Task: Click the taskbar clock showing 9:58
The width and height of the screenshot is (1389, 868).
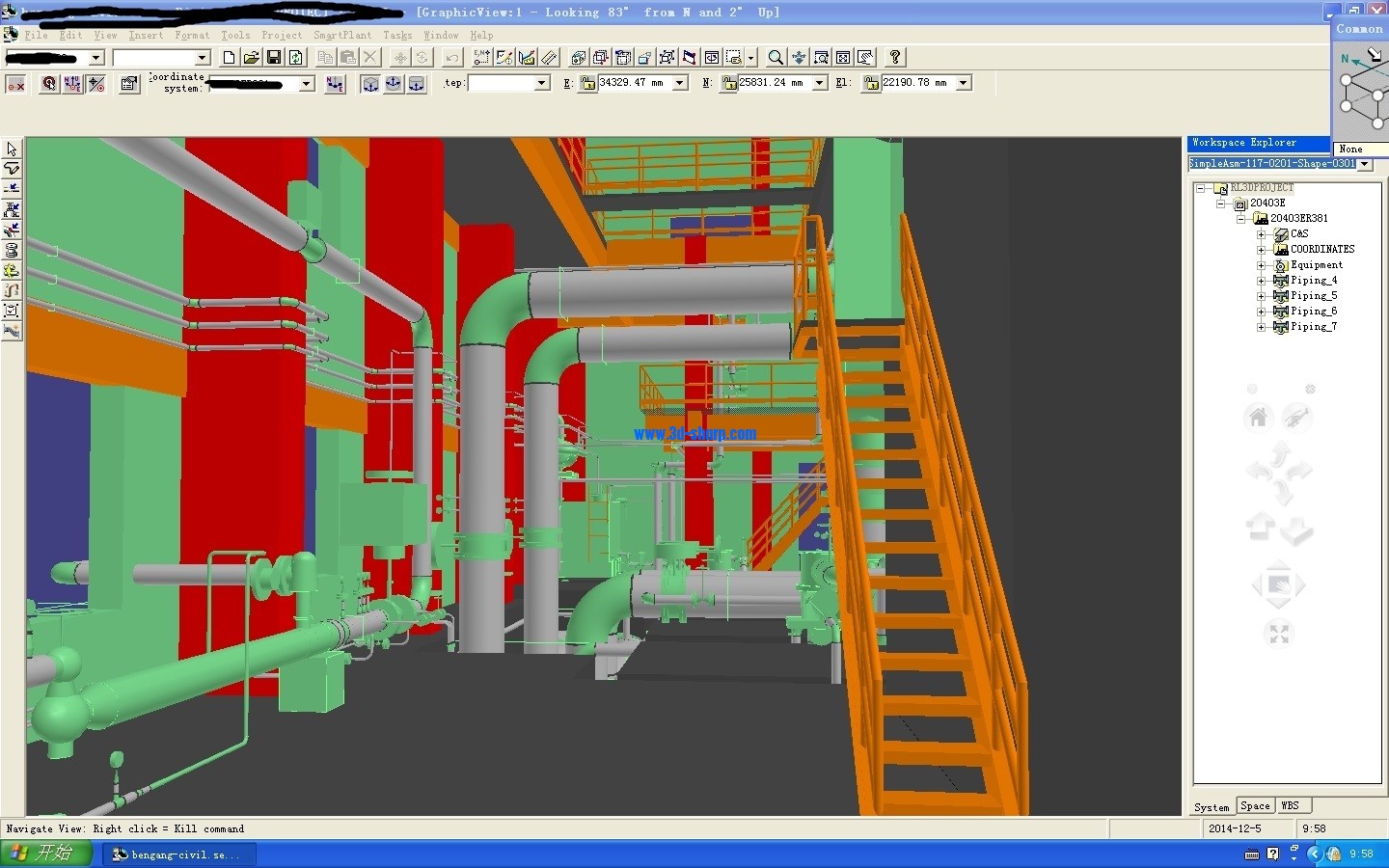Action: coord(1362,854)
